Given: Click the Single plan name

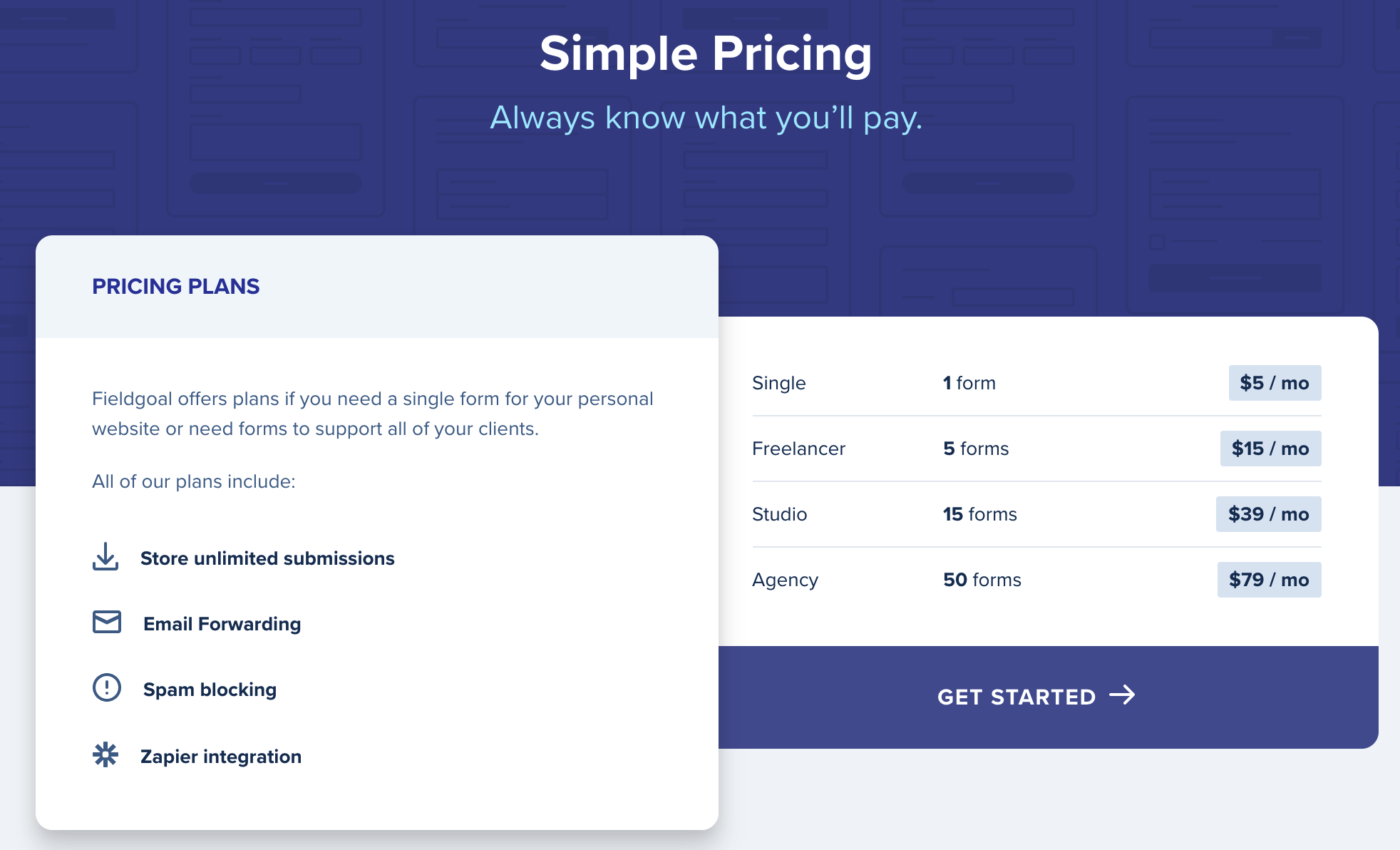Looking at the screenshot, I should [x=778, y=383].
